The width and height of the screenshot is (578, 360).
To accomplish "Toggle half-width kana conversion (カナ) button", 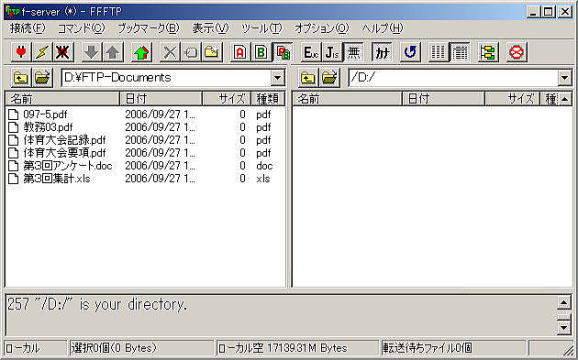I will click(x=382, y=52).
